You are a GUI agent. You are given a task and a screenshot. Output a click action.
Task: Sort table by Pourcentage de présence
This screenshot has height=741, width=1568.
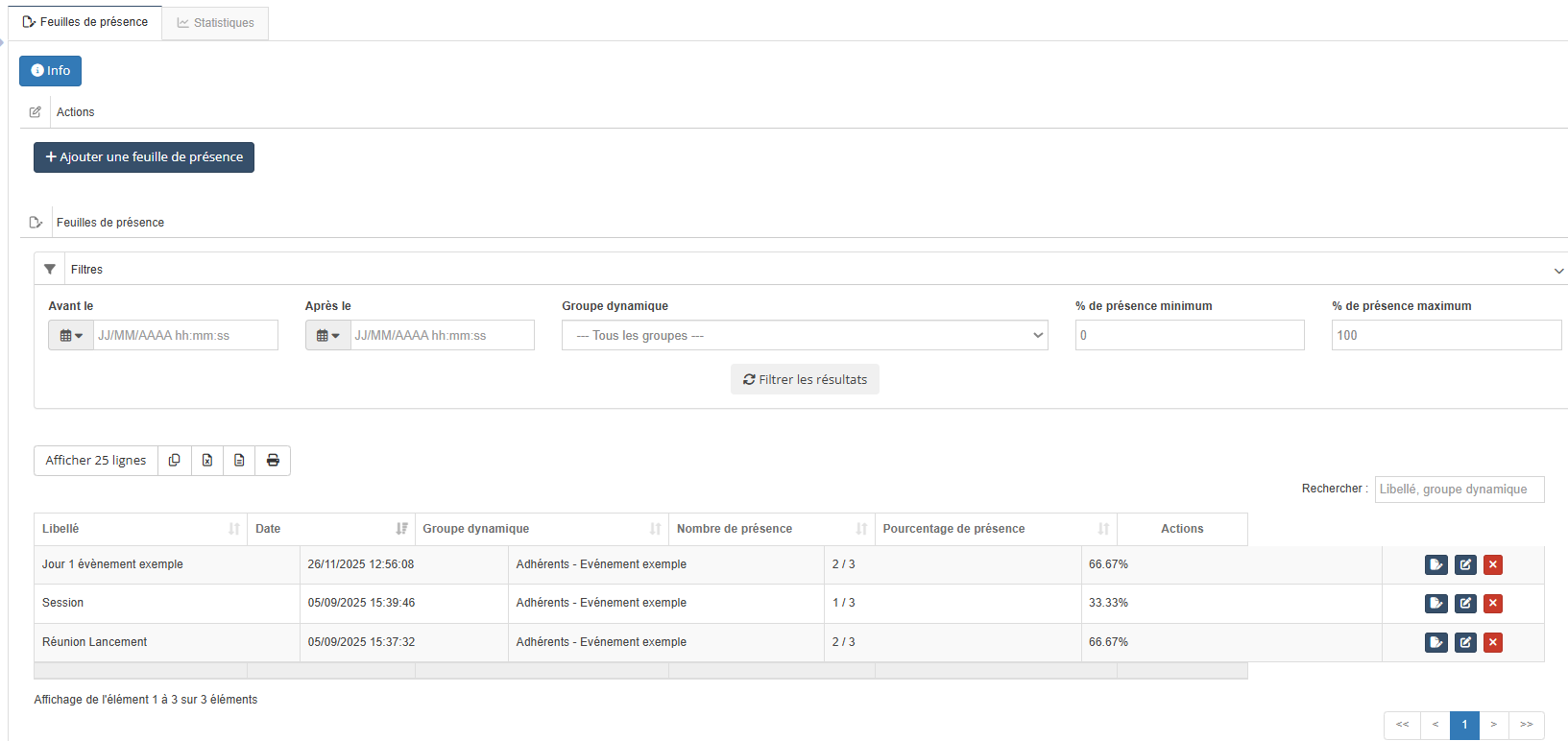[995, 529]
